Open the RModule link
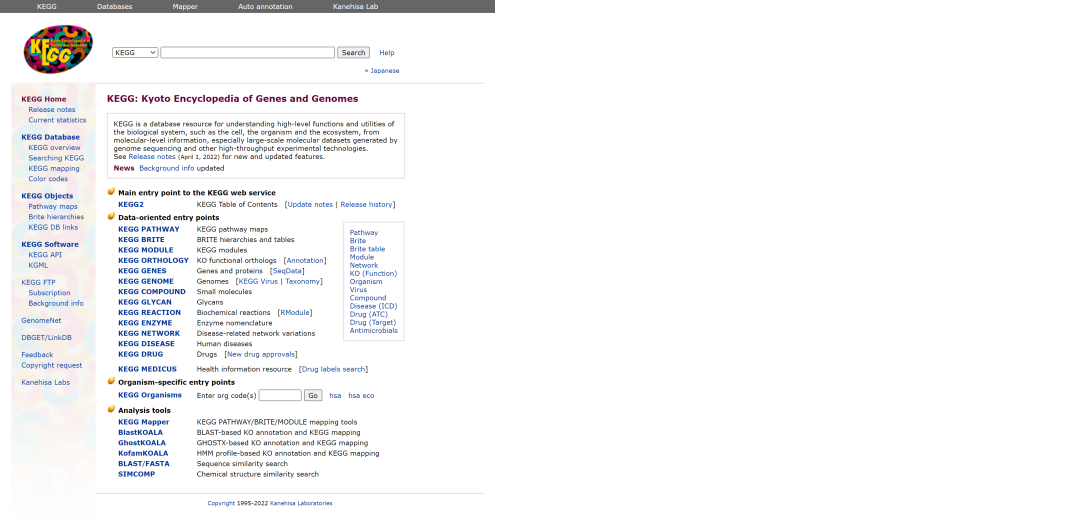The width and height of the screenshot is (1080, 520). [295, 313]
